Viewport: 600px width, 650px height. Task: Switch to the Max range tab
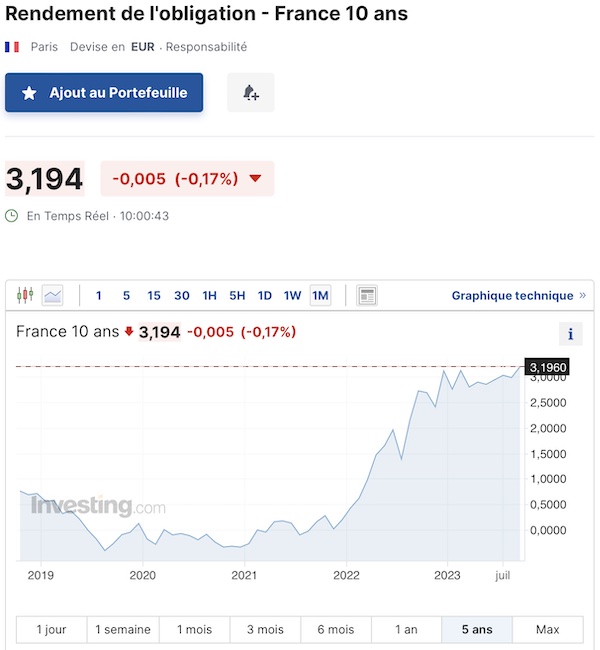pyautogui.click(x=547, y=629)
